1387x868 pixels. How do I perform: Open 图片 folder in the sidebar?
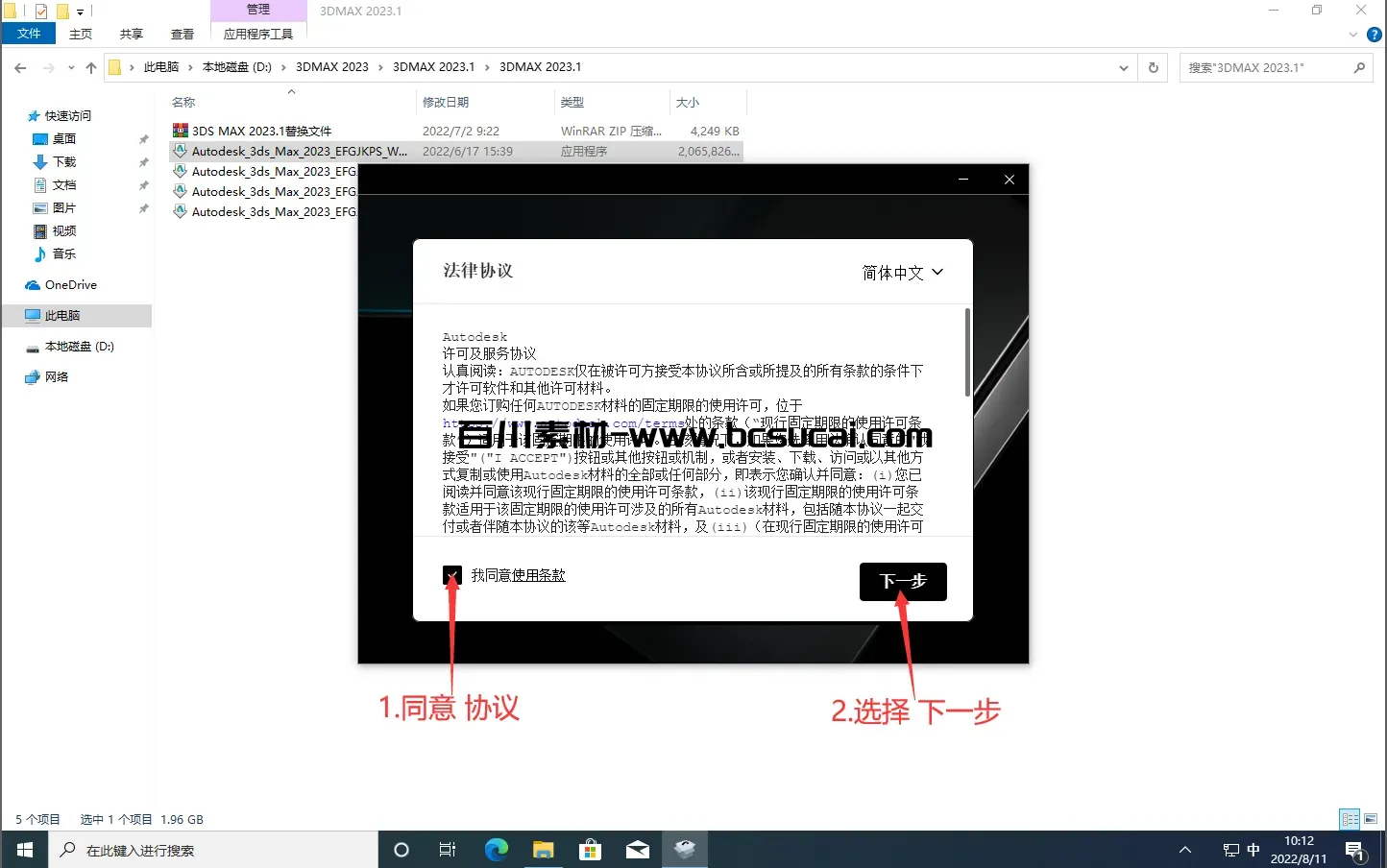pos(64,207)
